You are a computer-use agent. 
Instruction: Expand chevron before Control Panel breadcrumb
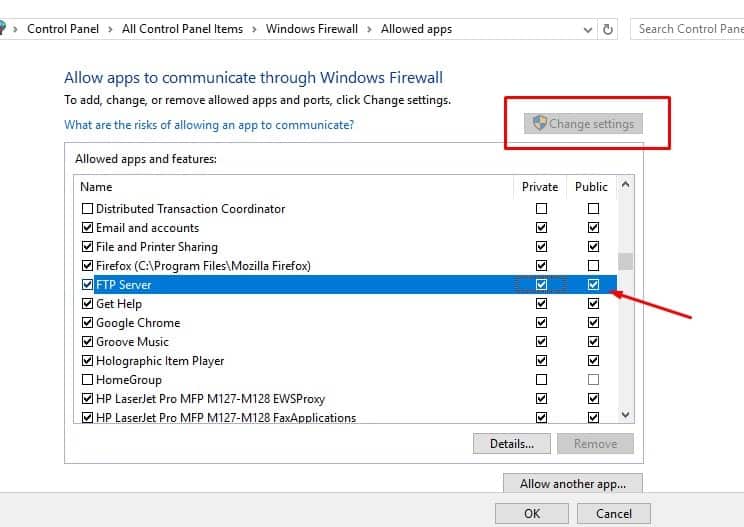(15, 29)
